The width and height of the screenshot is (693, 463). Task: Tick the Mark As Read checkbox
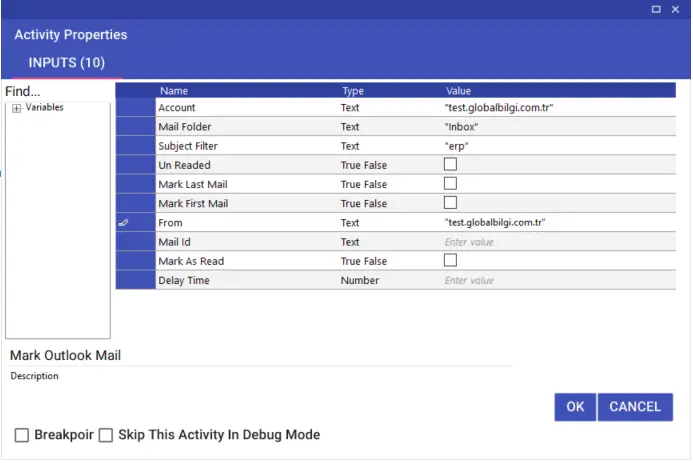[450, 261]
